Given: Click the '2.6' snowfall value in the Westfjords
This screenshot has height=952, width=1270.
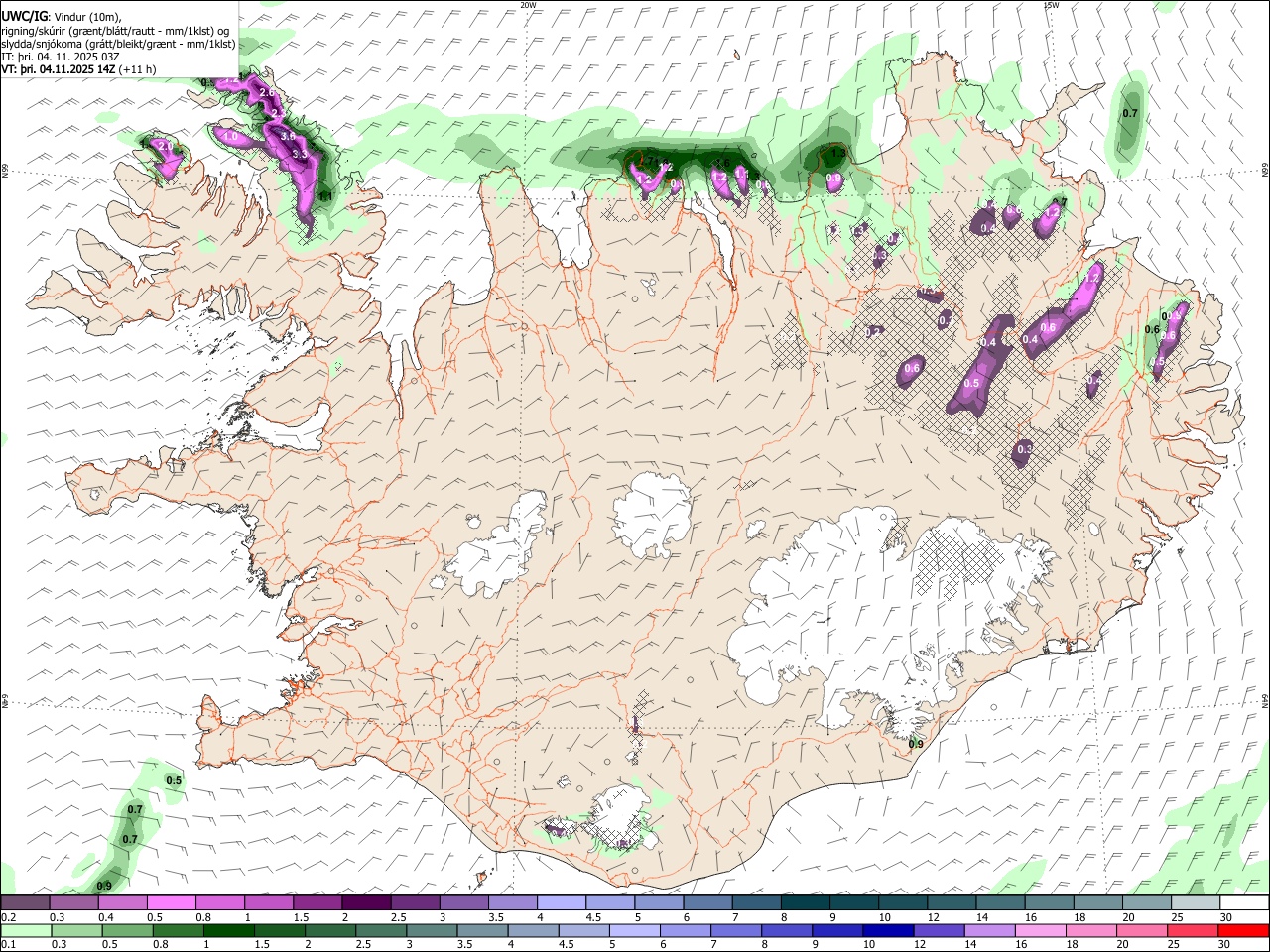Looking at the screenshot, I should pyautogui.click(x=266, y=92).
